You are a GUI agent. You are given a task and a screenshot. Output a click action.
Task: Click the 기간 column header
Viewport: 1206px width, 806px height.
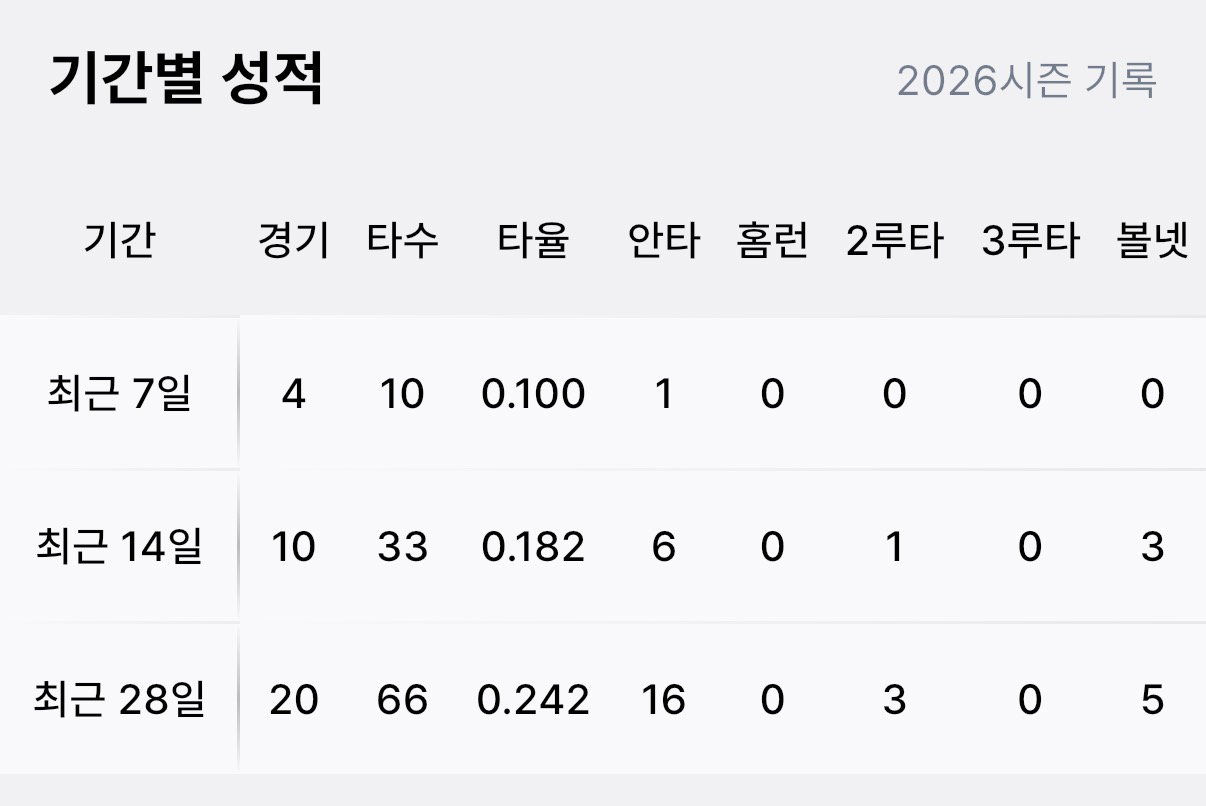pos(119,242)
